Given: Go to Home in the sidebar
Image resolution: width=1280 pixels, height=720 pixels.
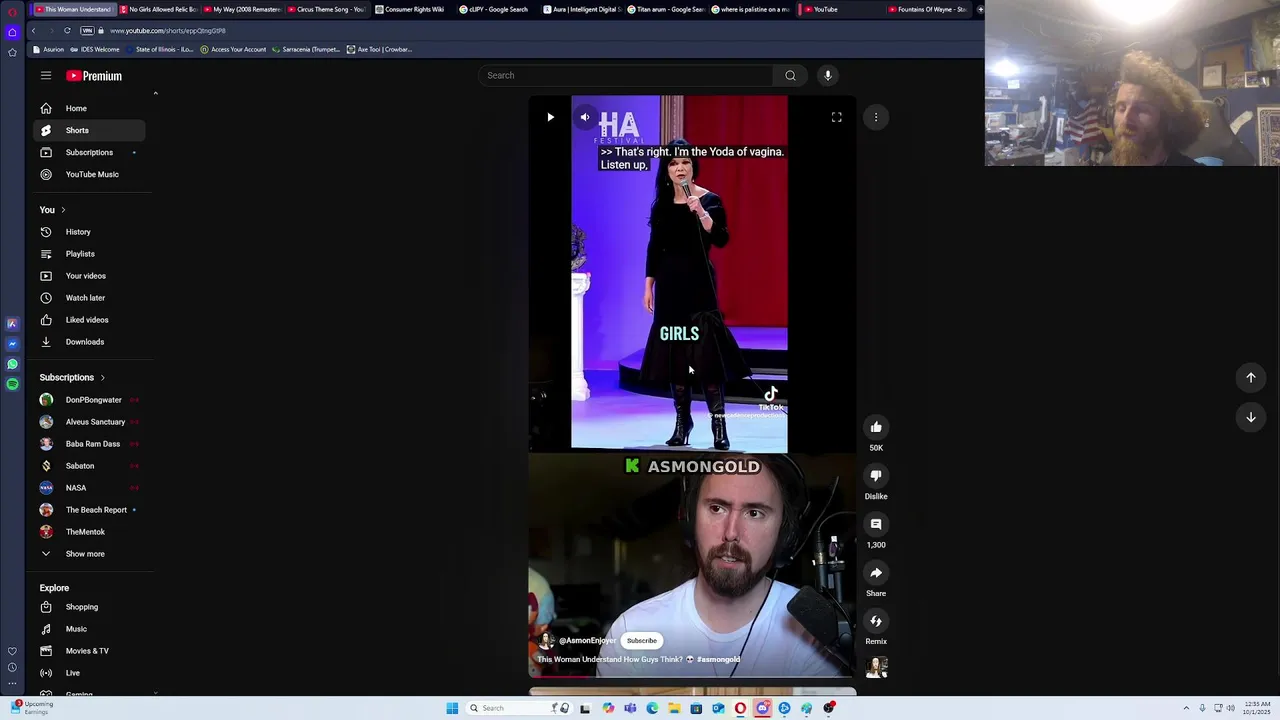Looking at the screenshot, I should coord(89,108).
